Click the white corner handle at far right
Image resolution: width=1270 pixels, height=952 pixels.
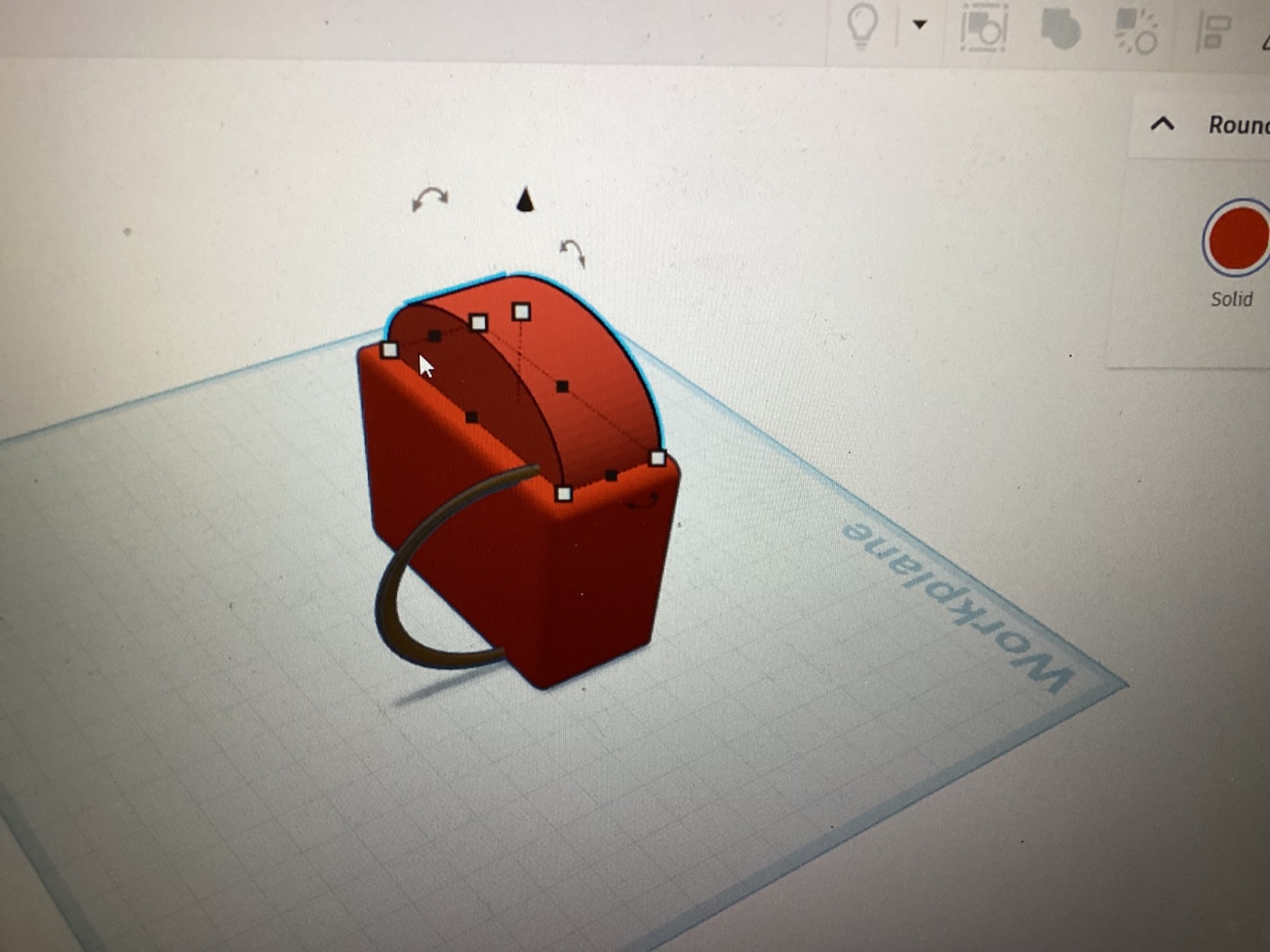pyautogui.click(x=657, y=459)
